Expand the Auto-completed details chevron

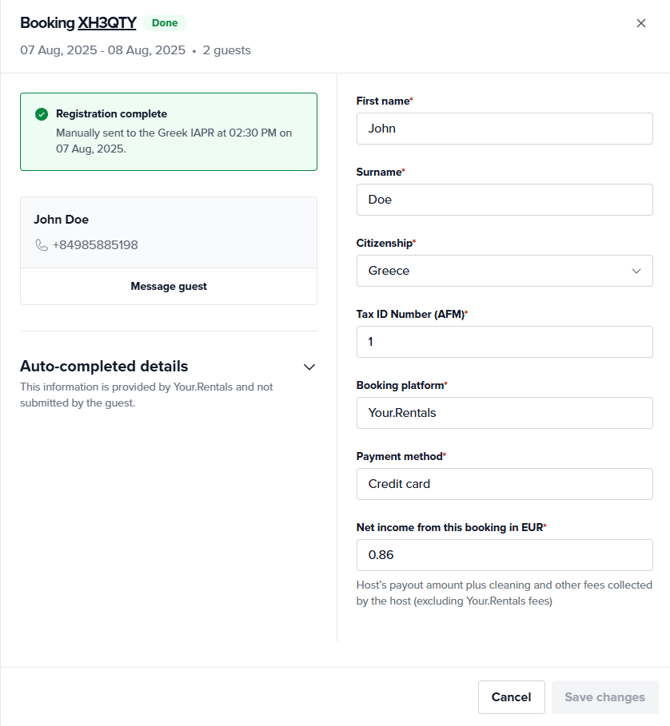point(309,367)
